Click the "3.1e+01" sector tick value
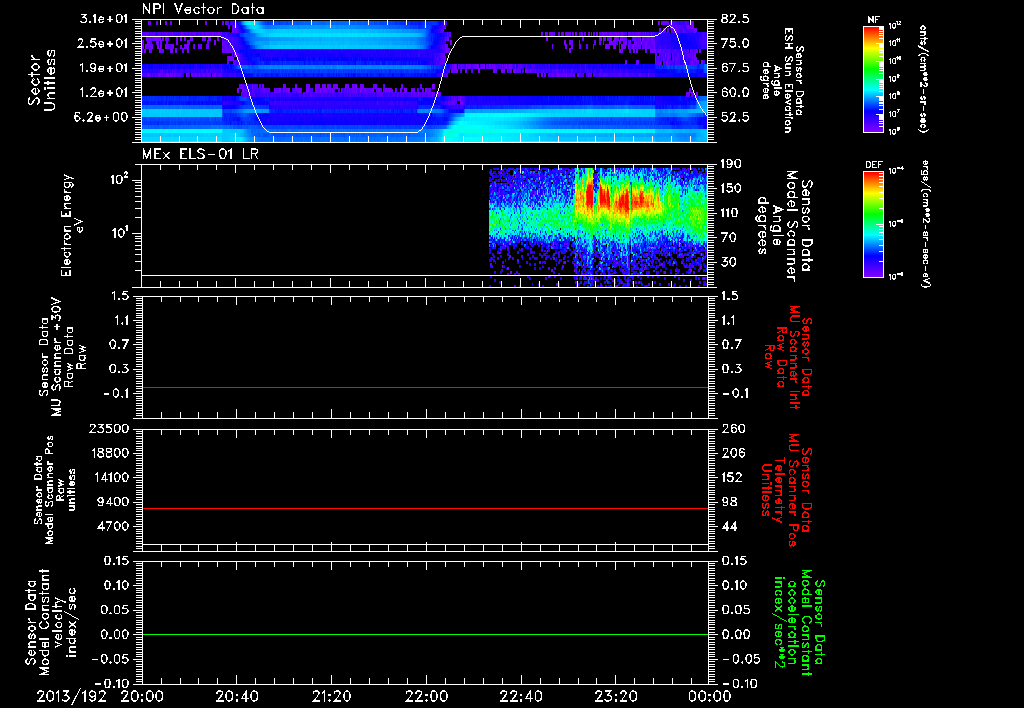1024x708 pixels. [x=105, y=19]
